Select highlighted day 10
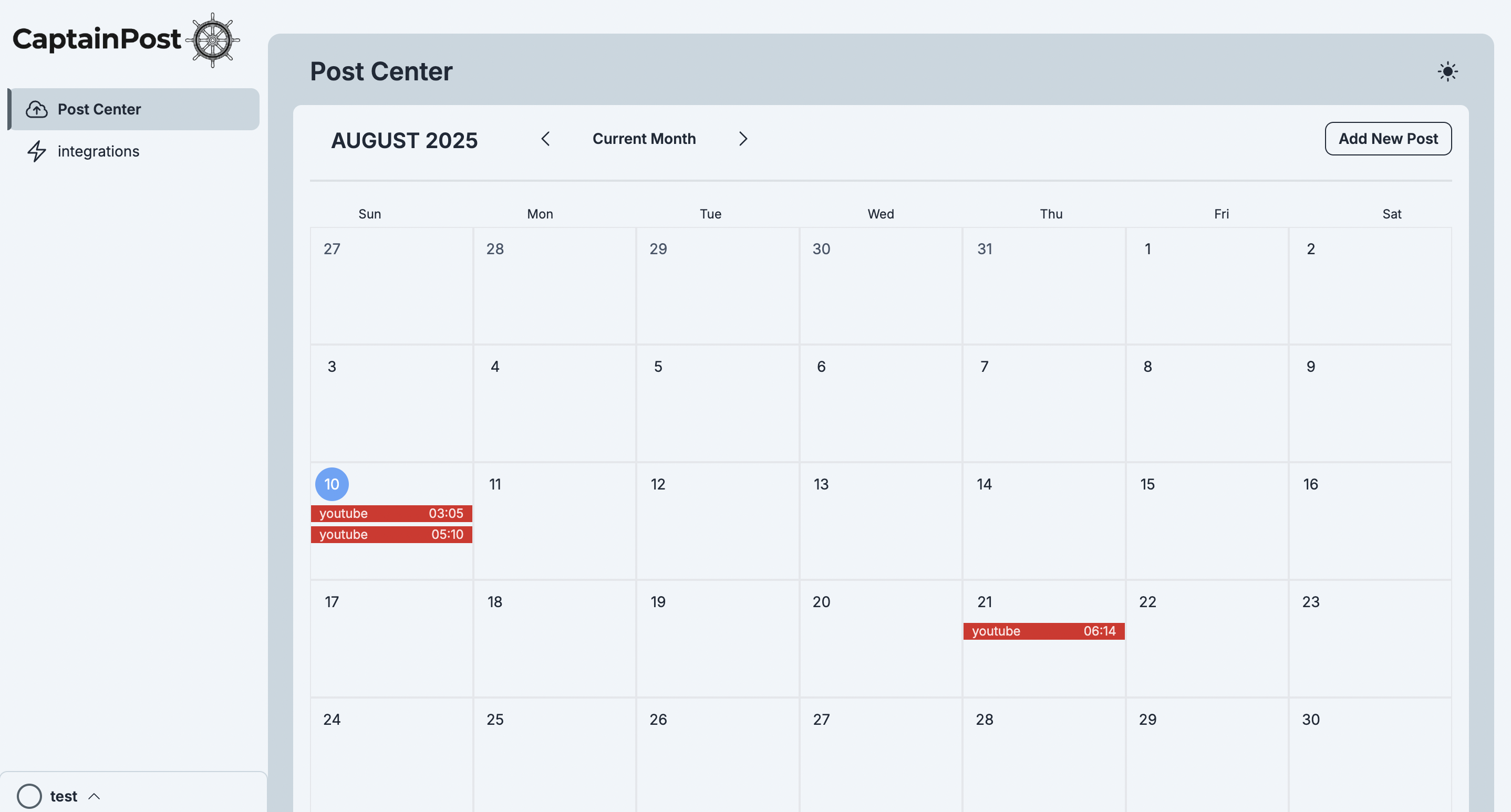1511x812 pixels. point(332,484)
